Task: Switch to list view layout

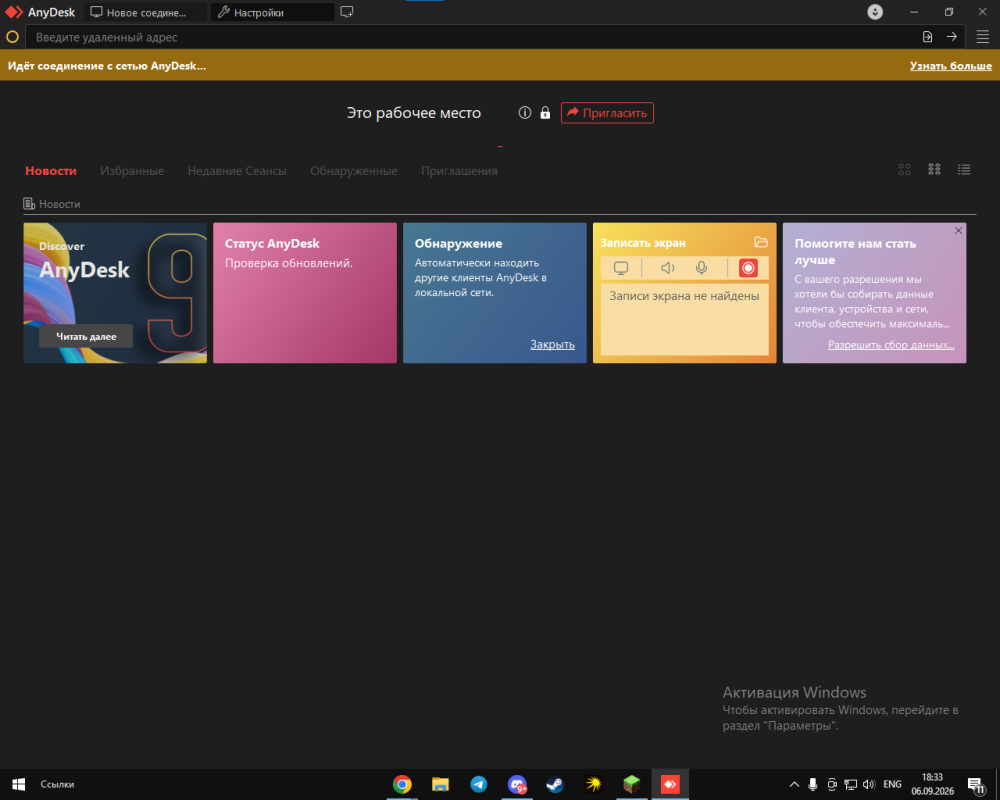Action: (964, 170)
